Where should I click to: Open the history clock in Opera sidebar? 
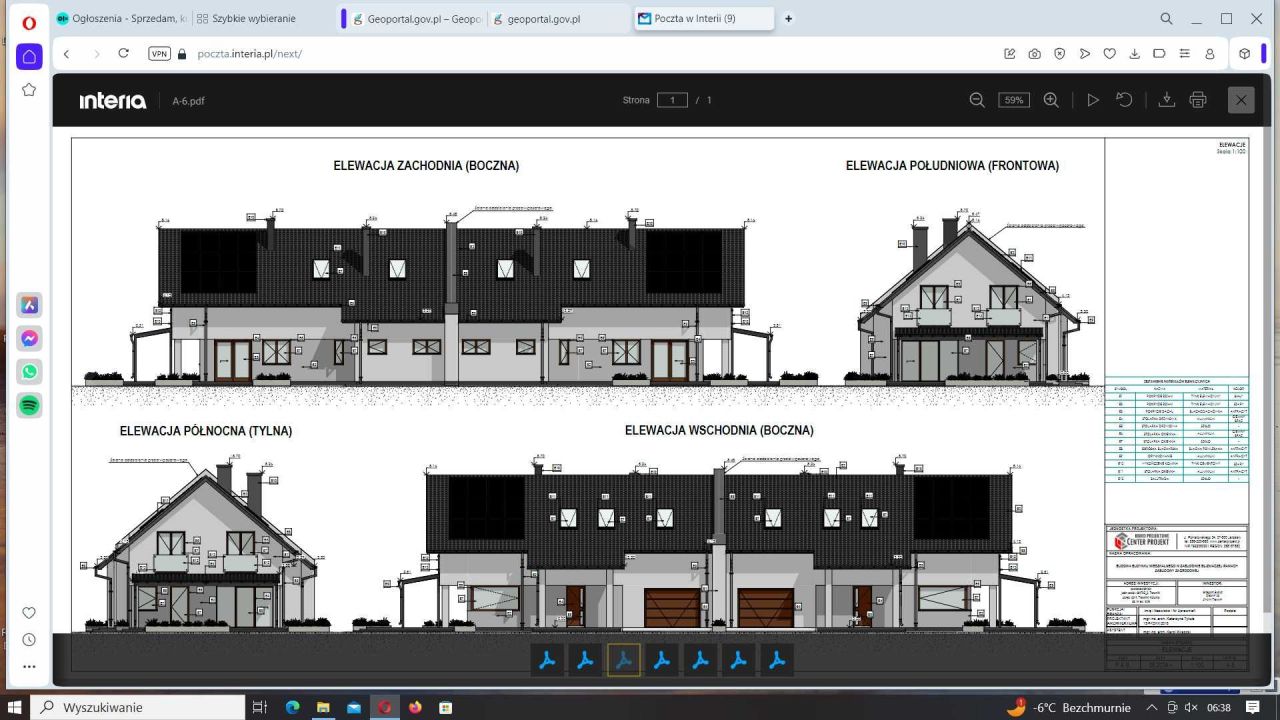point(29,639)
